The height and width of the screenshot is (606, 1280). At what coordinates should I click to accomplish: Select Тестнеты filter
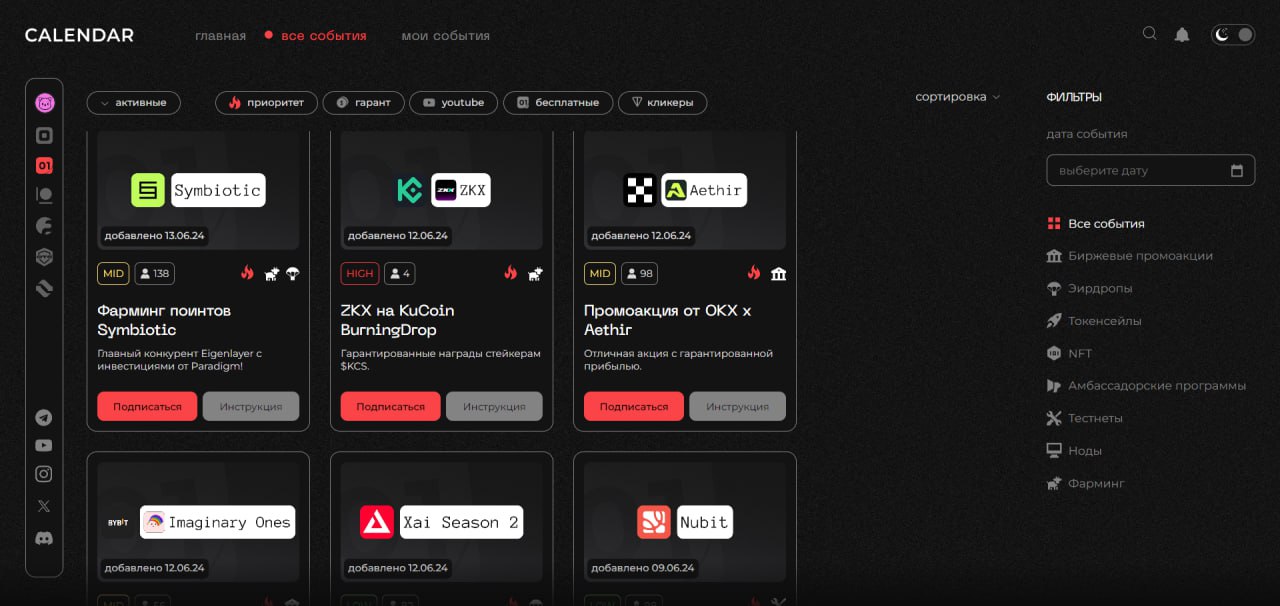tap(1084, 418)
